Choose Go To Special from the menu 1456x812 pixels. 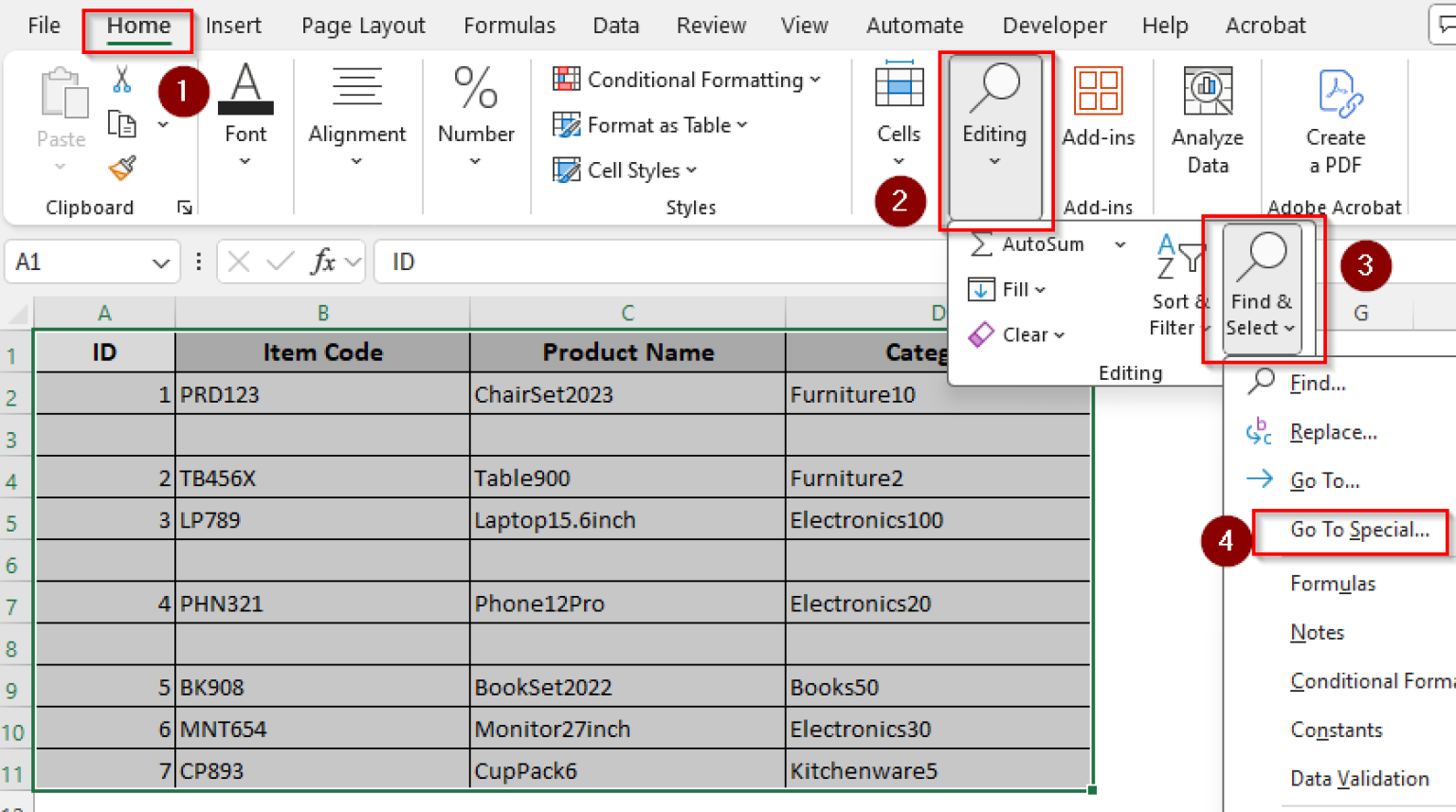coord(1350,530)
